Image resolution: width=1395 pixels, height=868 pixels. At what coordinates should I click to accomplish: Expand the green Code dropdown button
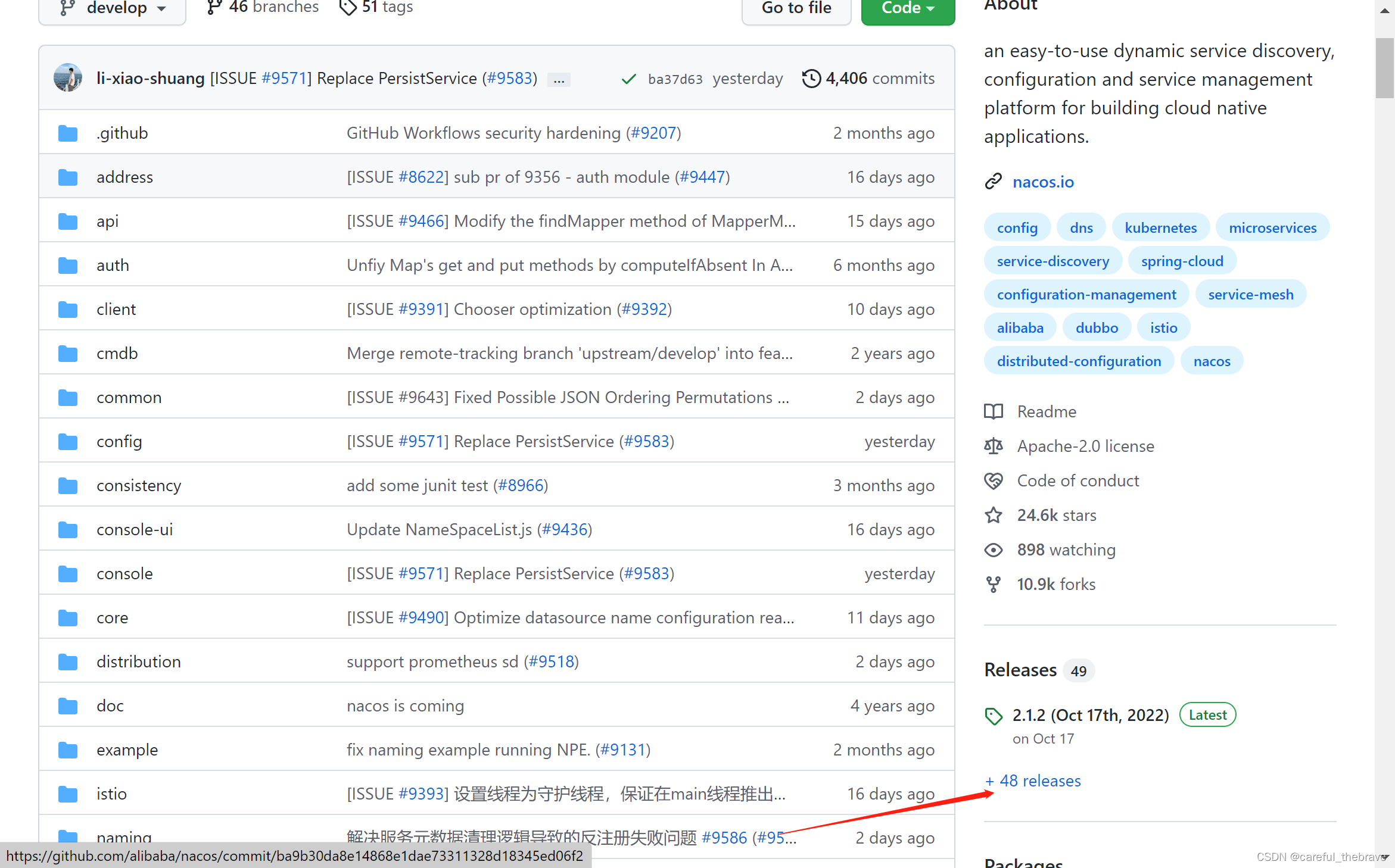907,8
